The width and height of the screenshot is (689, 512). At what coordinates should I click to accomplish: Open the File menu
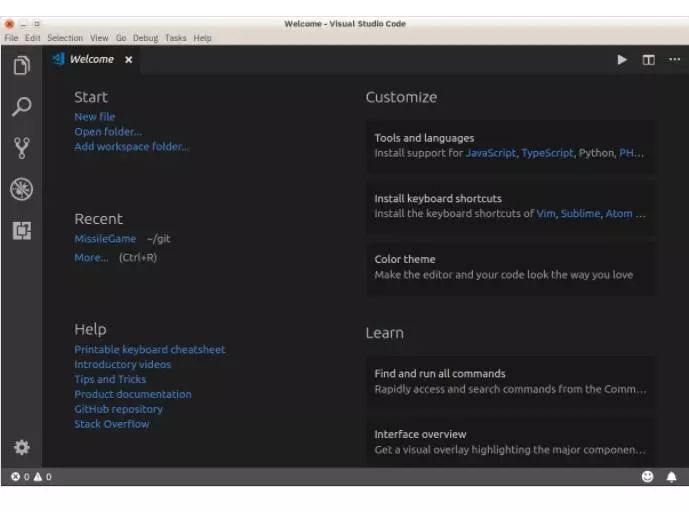11,38
